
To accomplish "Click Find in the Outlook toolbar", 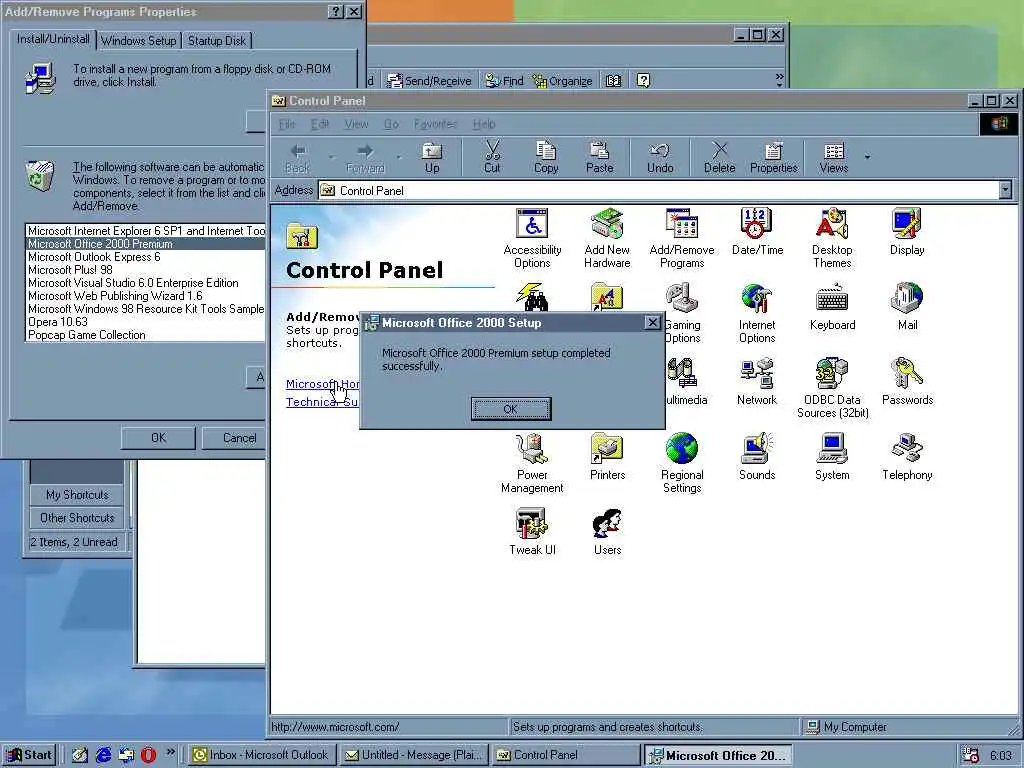I will point(504,81).
